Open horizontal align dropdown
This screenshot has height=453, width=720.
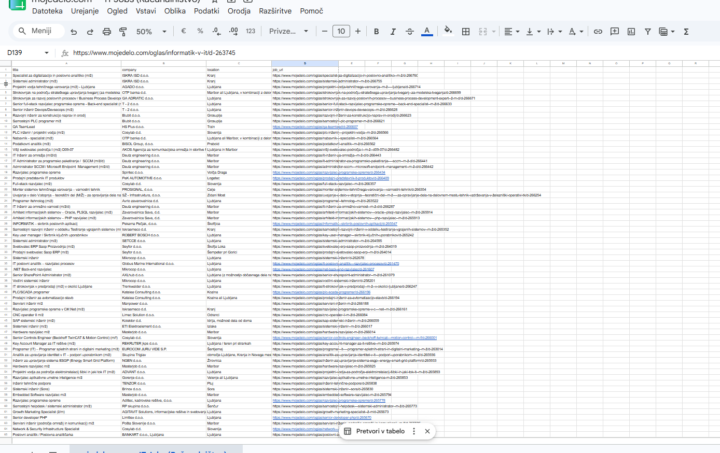pyautogui.click(x=512, y=32)
